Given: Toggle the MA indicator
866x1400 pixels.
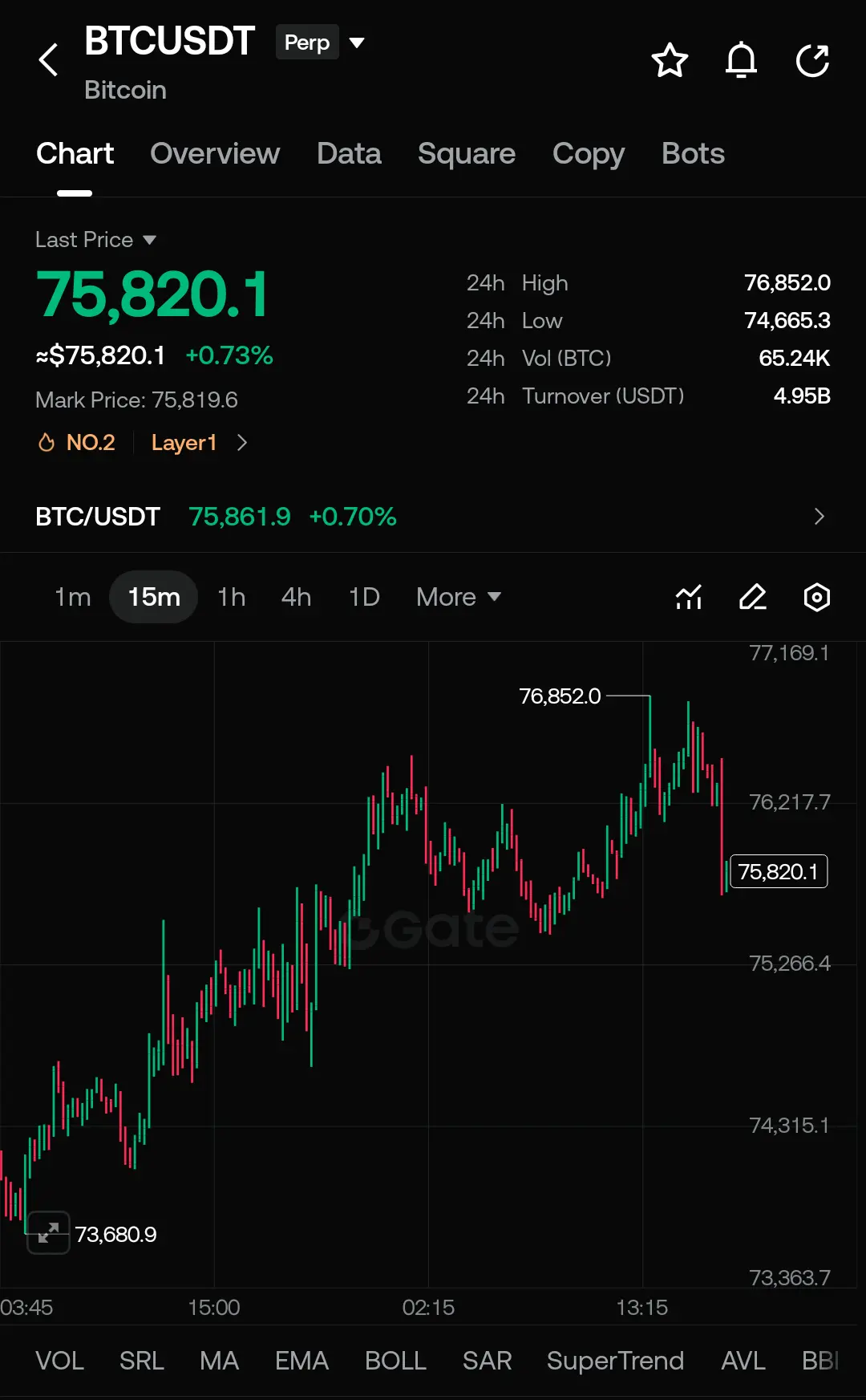Looking at the screenshot, I should pyautogui.click(x=219, y=1361).
